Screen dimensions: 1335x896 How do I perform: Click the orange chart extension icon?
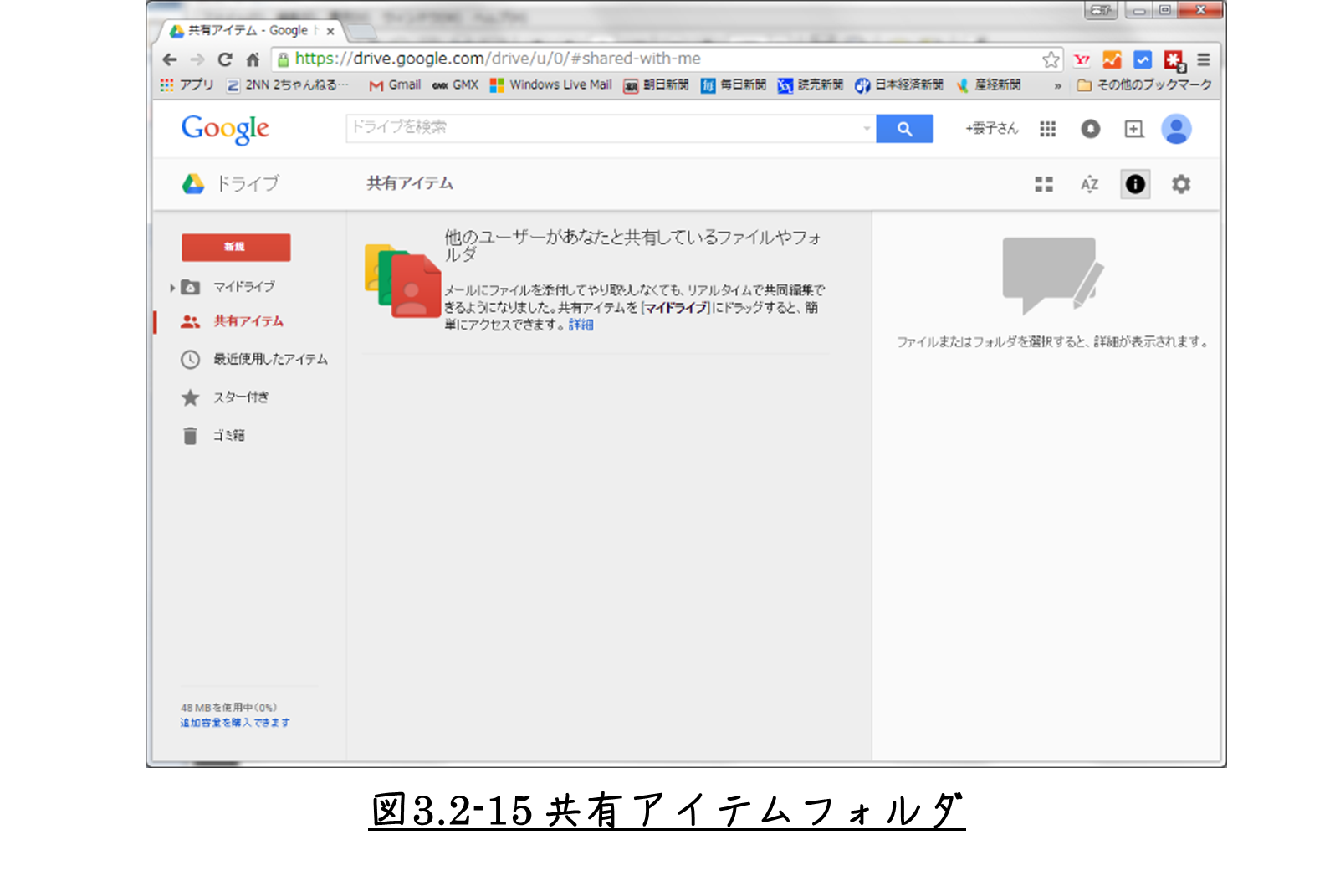[1112, 59]
